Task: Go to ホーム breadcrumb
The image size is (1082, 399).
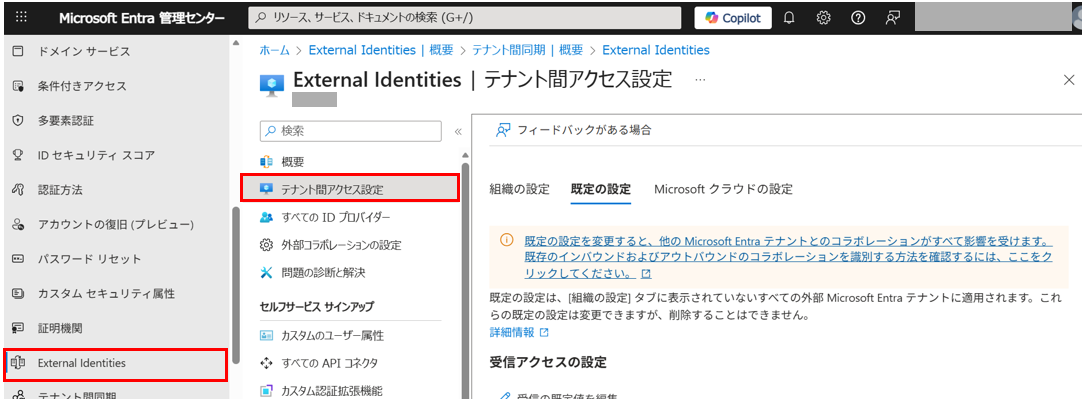Action: (274, 50)
